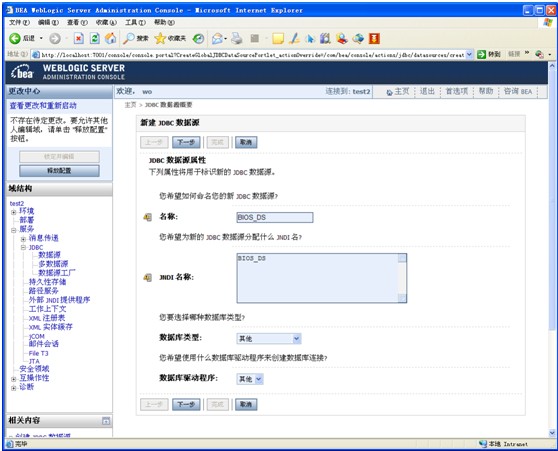Open 查看更改和重新启动 link
The height and width of the screenshot is (451, 558).
[x=43, y=105]
